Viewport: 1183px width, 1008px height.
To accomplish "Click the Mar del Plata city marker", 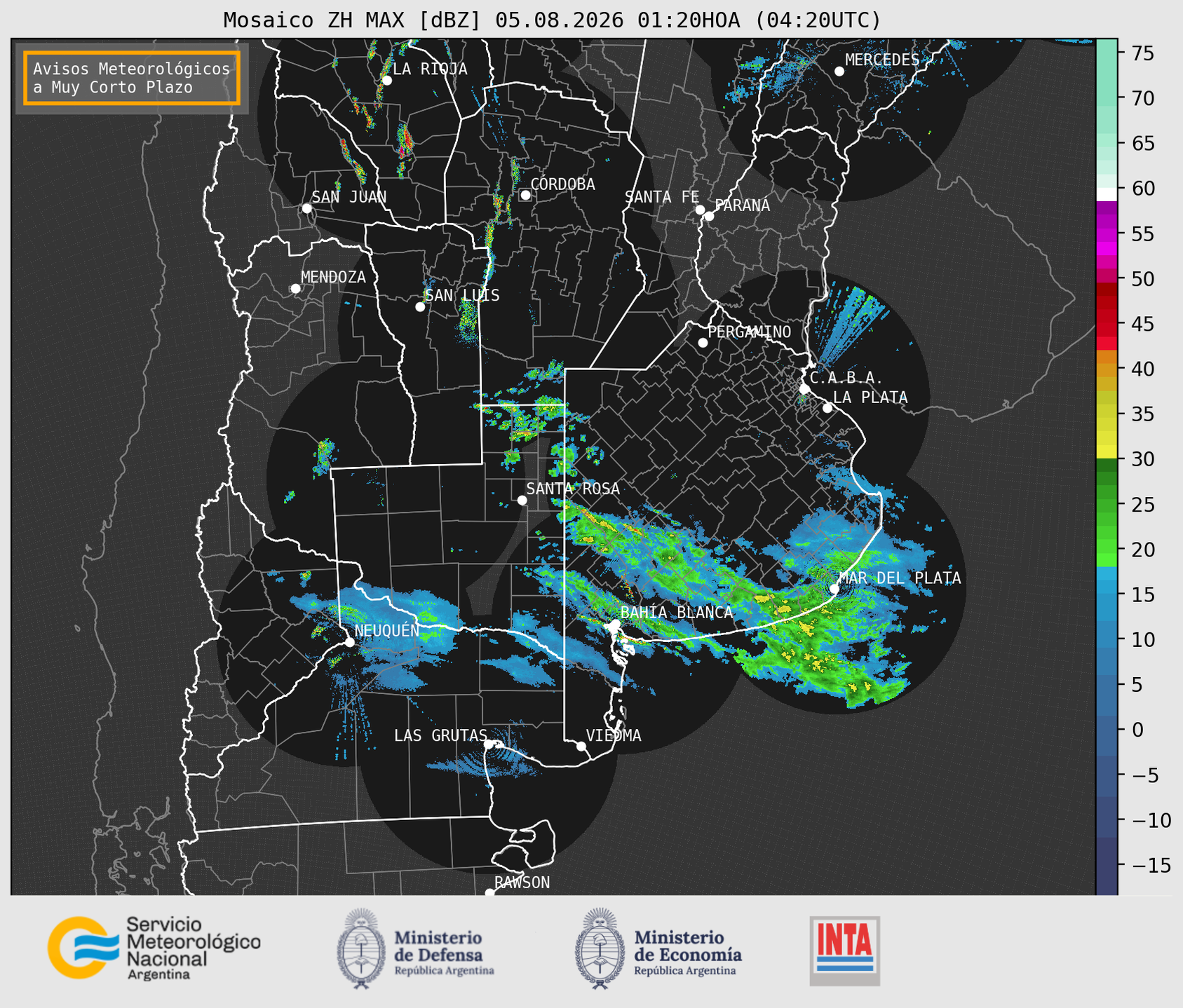I will click(834, 590).
